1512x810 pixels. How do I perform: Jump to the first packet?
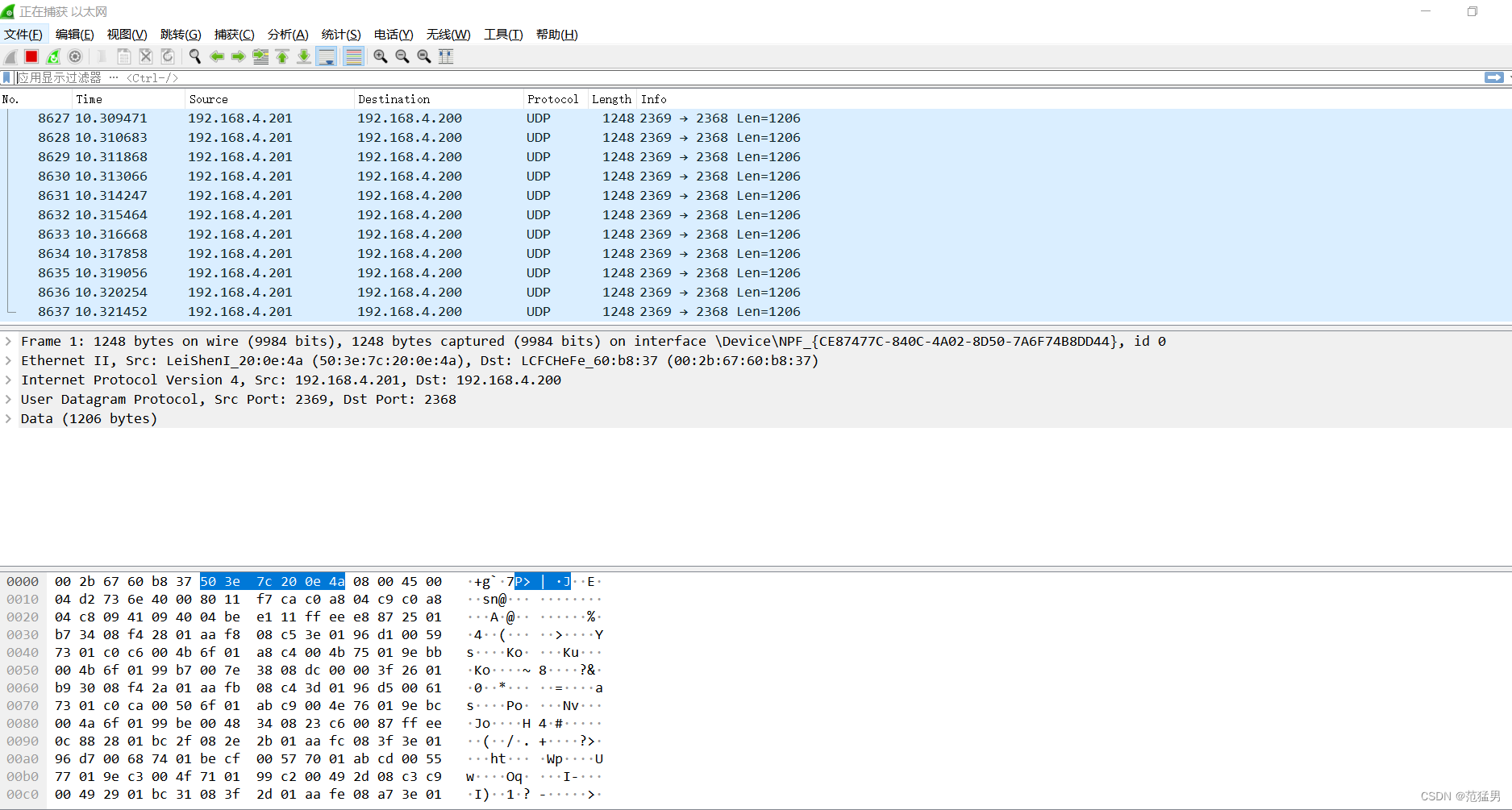[x=282, y=56]
